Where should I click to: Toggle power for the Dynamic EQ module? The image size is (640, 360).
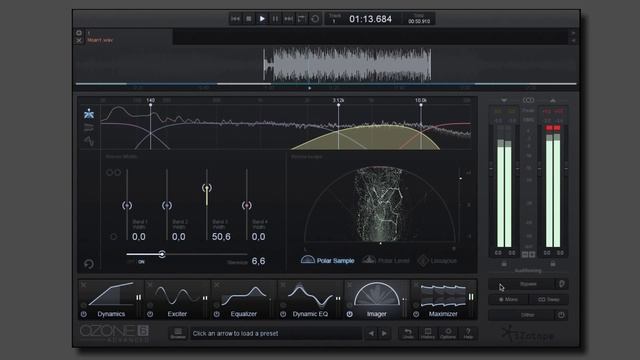283,314
